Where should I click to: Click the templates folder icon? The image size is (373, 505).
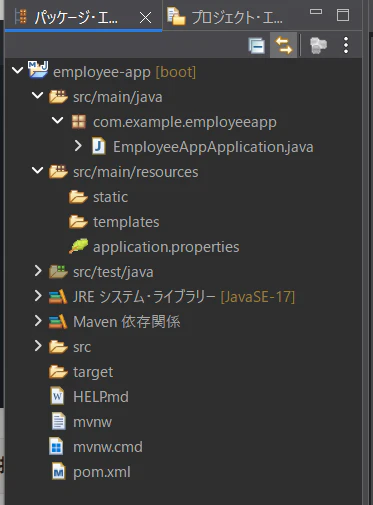point(78,222)
